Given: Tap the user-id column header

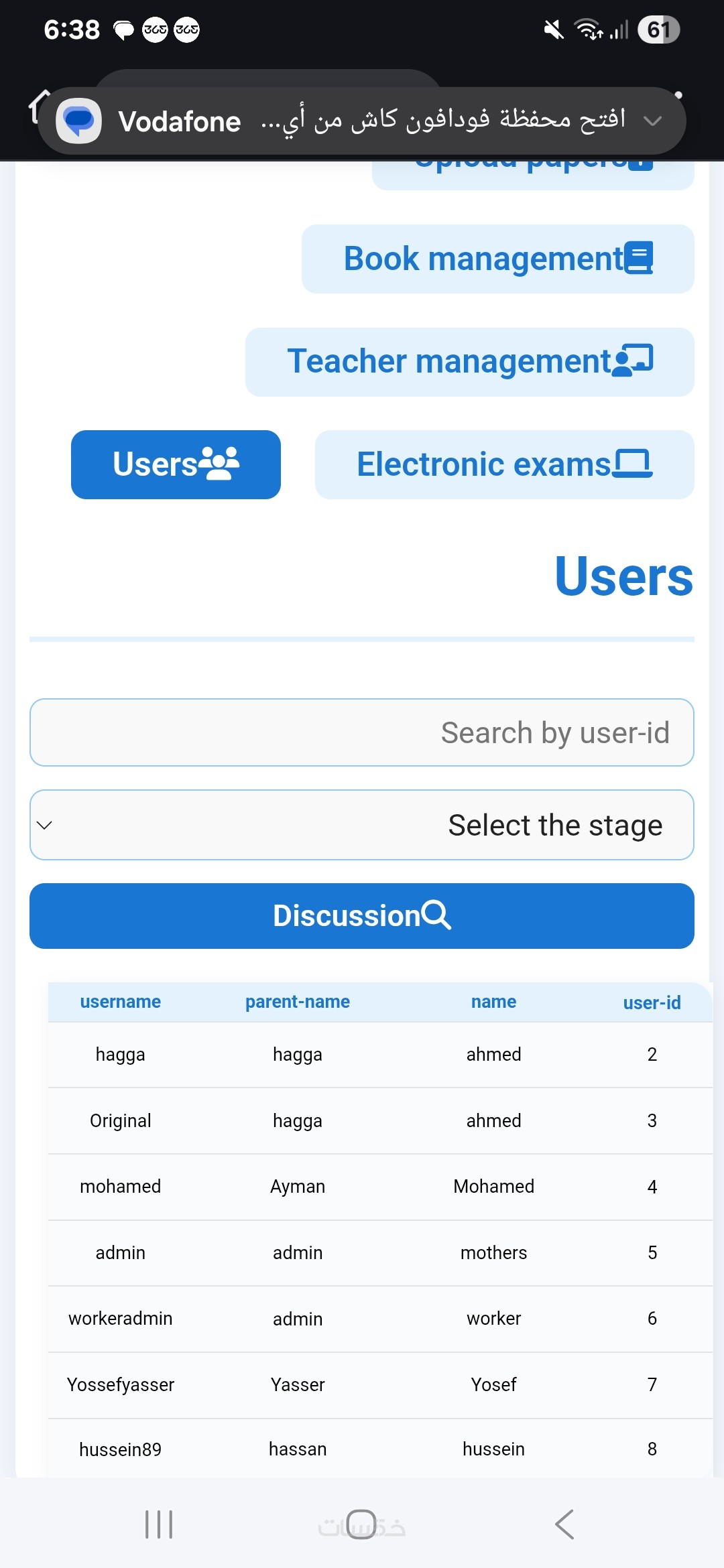Looking at the screenshot, I should click(652, 1002).
